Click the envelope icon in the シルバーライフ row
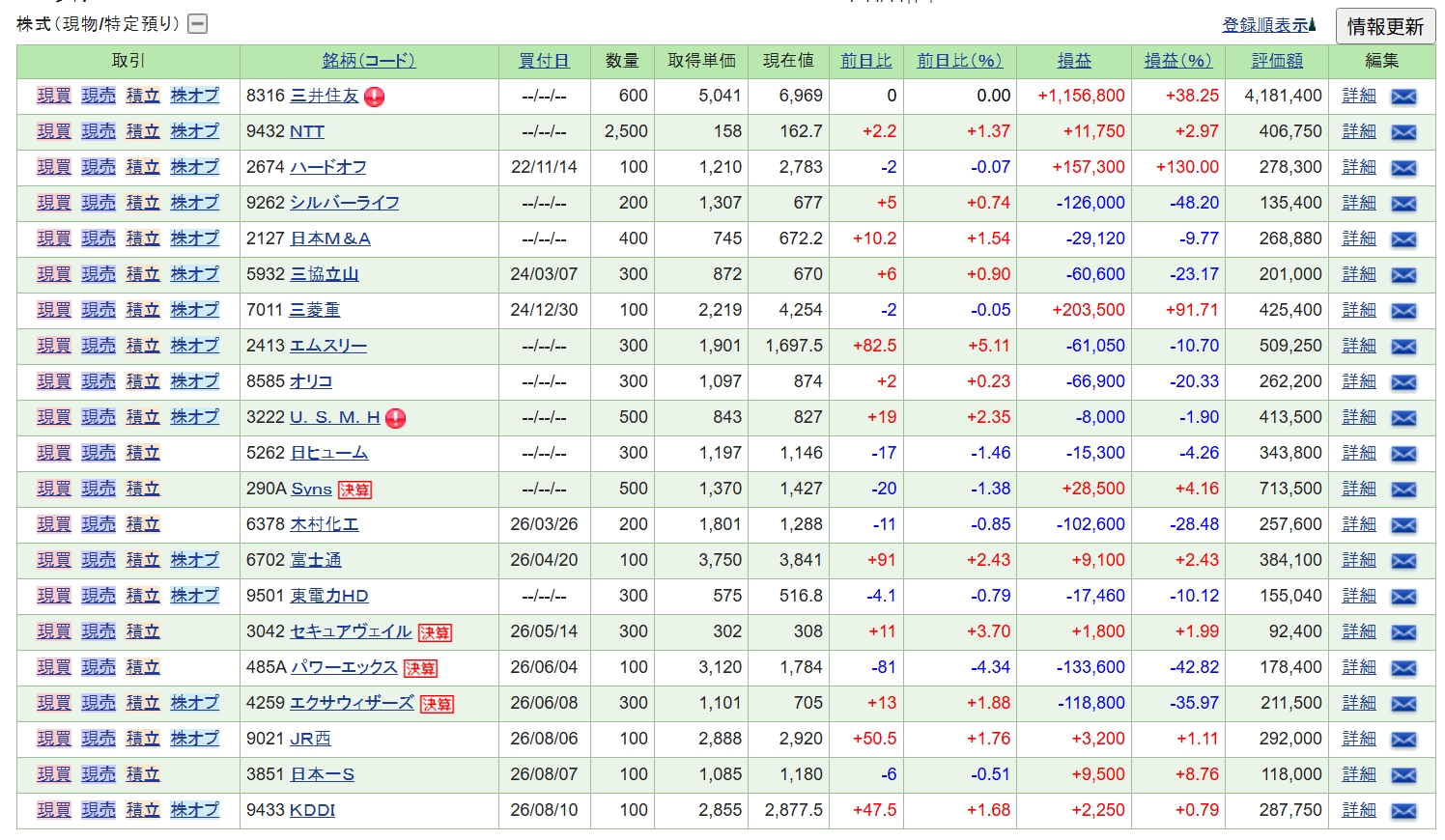This screenshot has width=1445, height=840. [1403, 204]
